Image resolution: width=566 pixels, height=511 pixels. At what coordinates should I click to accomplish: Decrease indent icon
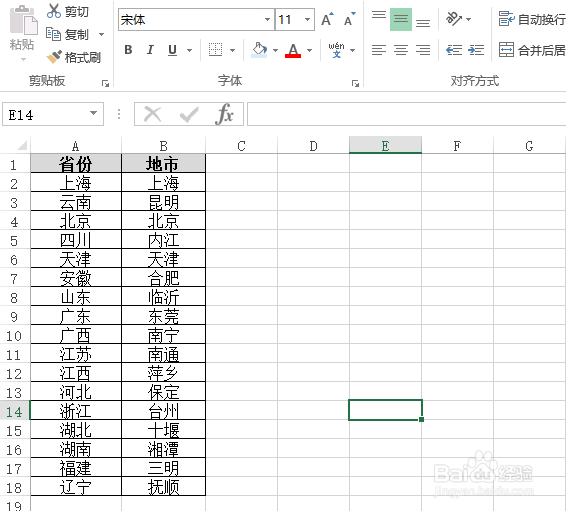pyautogui.click(x=454, y=50)
